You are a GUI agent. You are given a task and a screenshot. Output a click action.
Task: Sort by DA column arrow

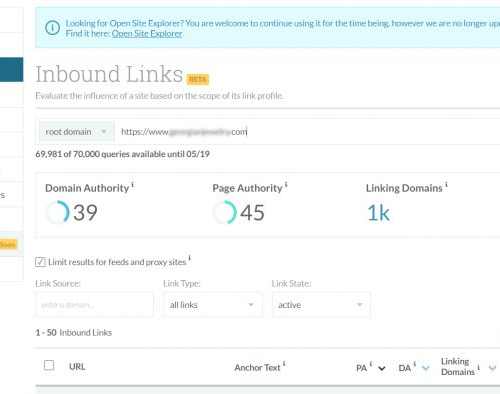tap(425, 368)
